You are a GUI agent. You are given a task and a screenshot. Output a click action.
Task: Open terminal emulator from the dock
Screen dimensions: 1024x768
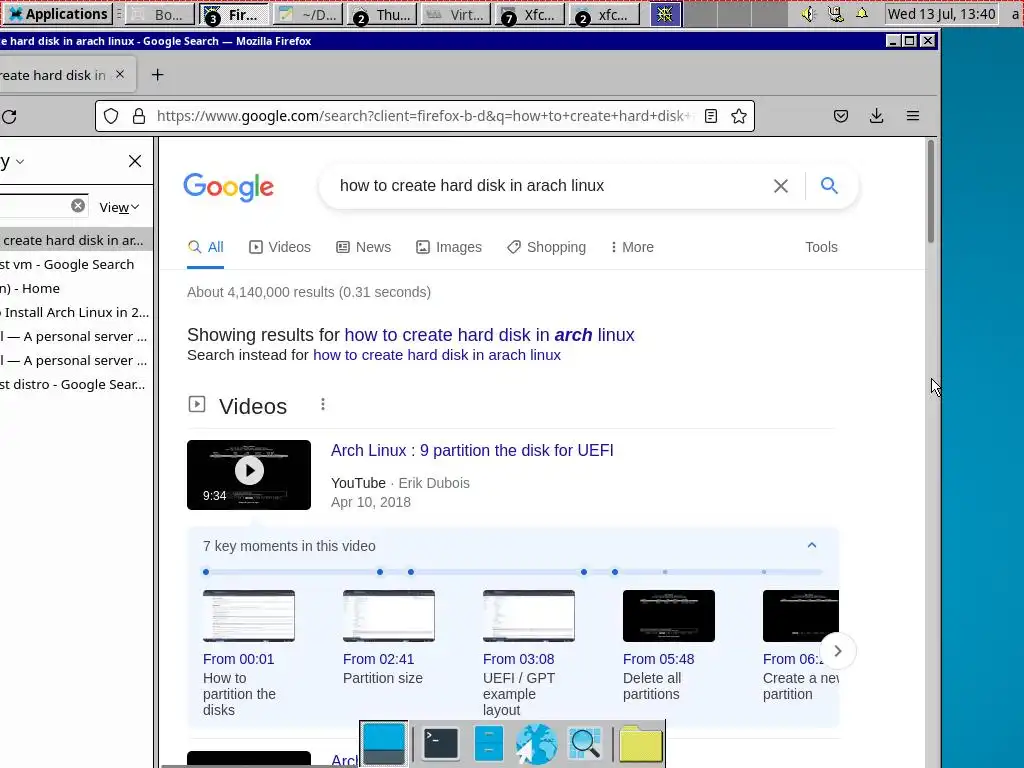pos(441,744)
